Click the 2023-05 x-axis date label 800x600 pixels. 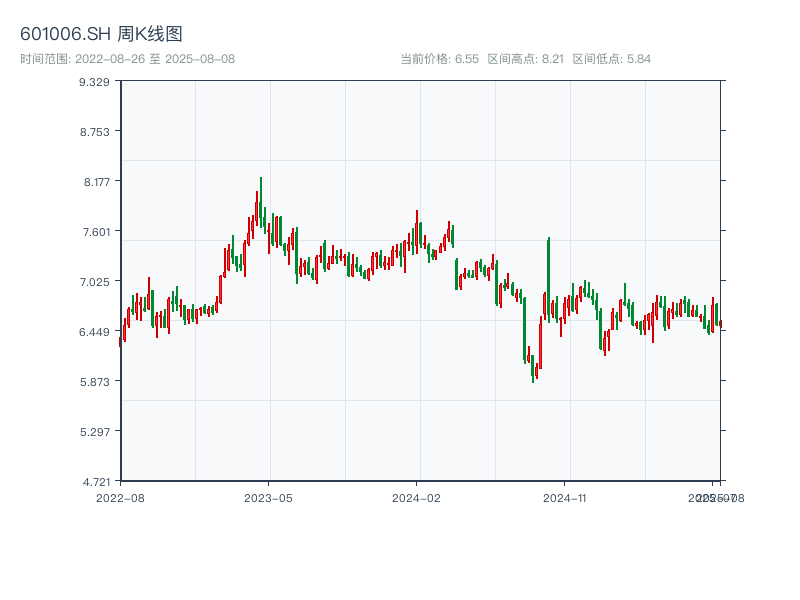pyautogui.click(x=269, y=497)
